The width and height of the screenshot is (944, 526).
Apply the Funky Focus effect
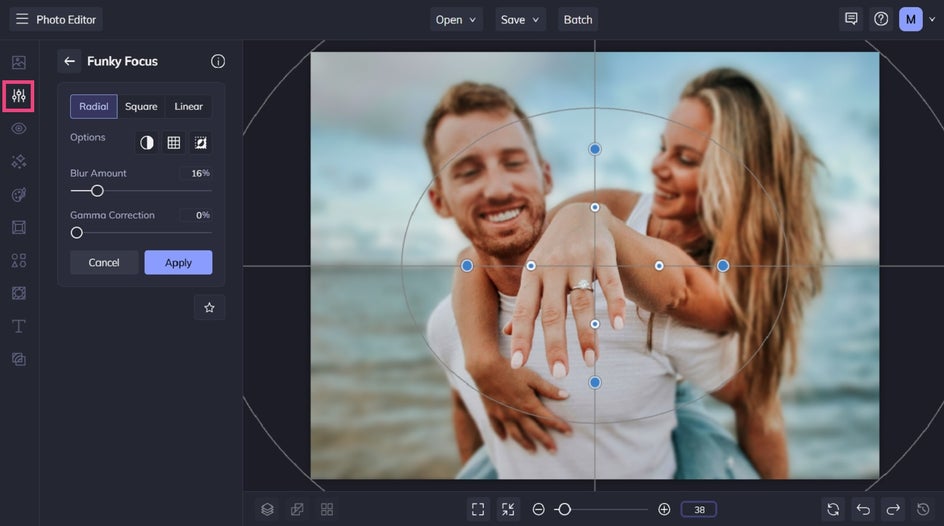178,262
